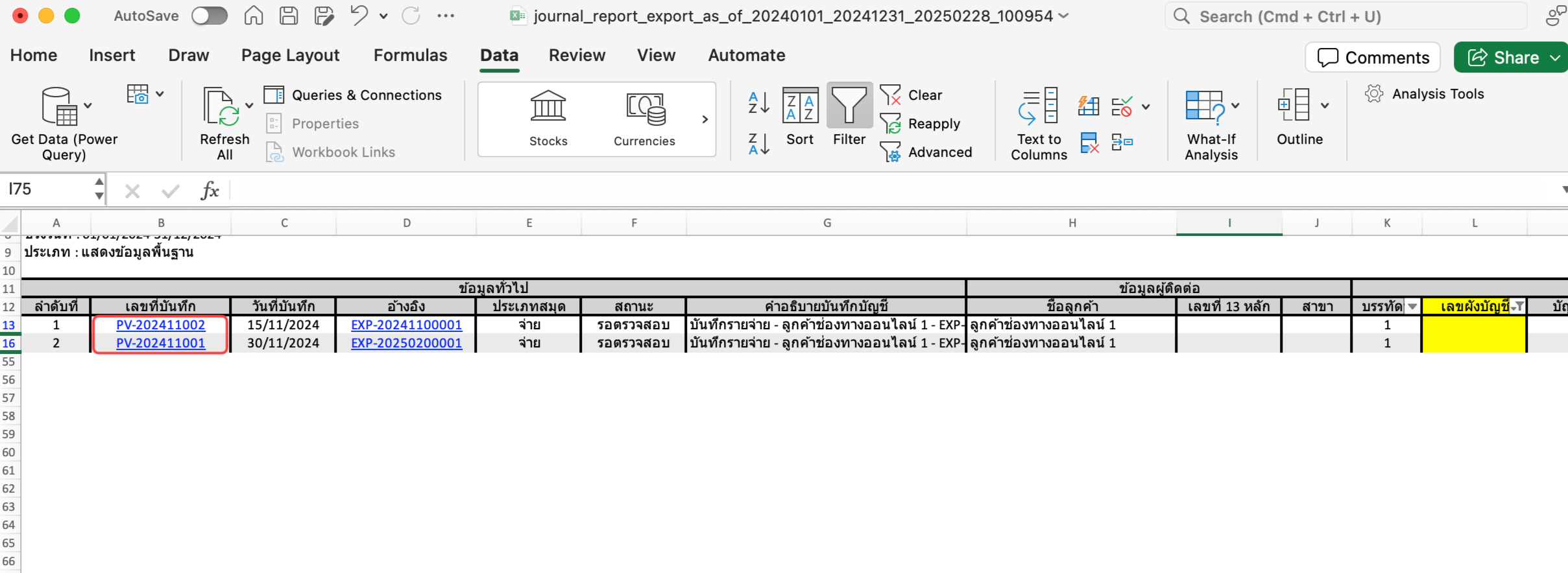Open the undo history dropdown arrow
Viewport: 1568px width, 573px height.
[383, 16]
